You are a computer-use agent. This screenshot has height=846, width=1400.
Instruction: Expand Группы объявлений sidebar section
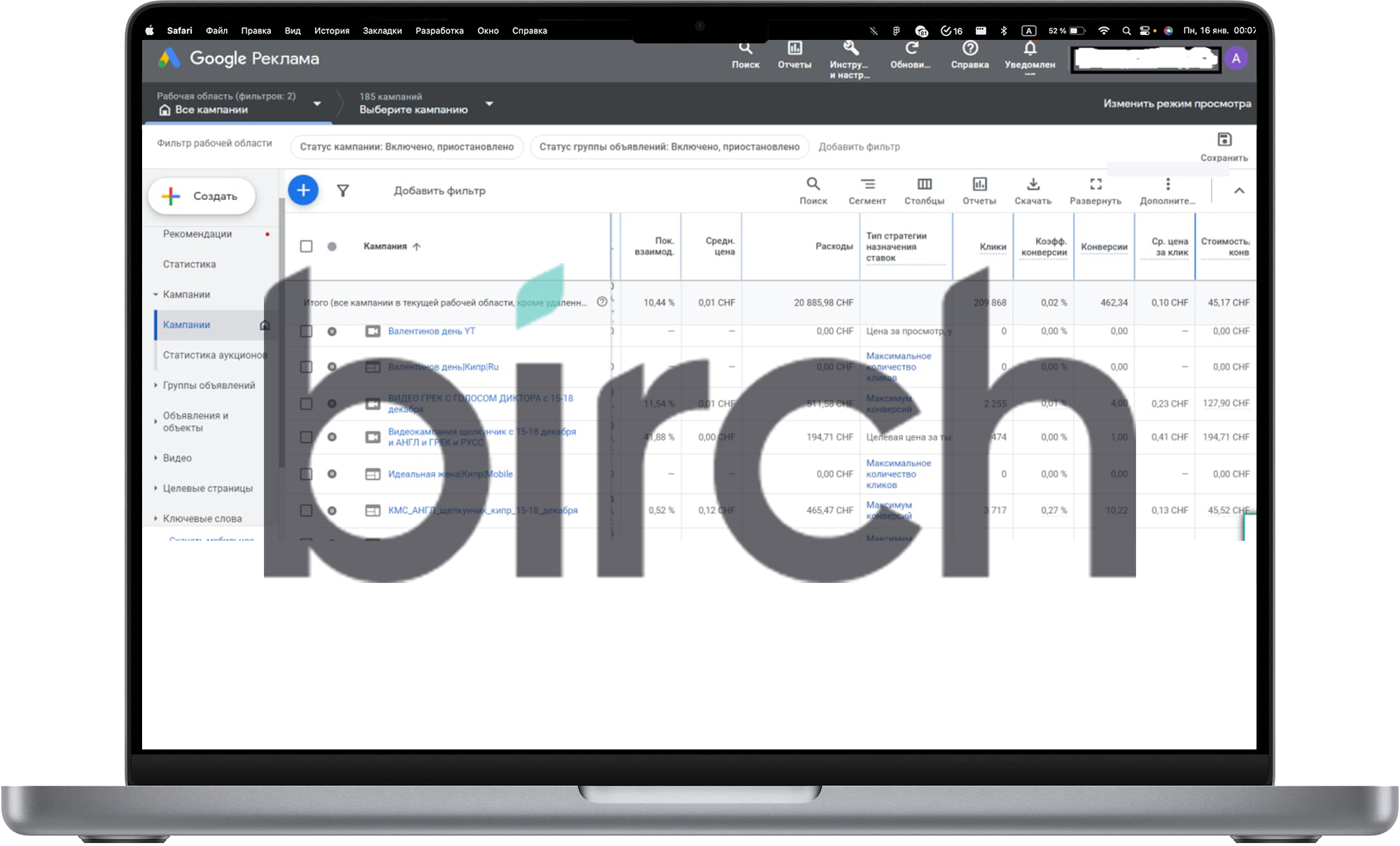tap(209, 386)
